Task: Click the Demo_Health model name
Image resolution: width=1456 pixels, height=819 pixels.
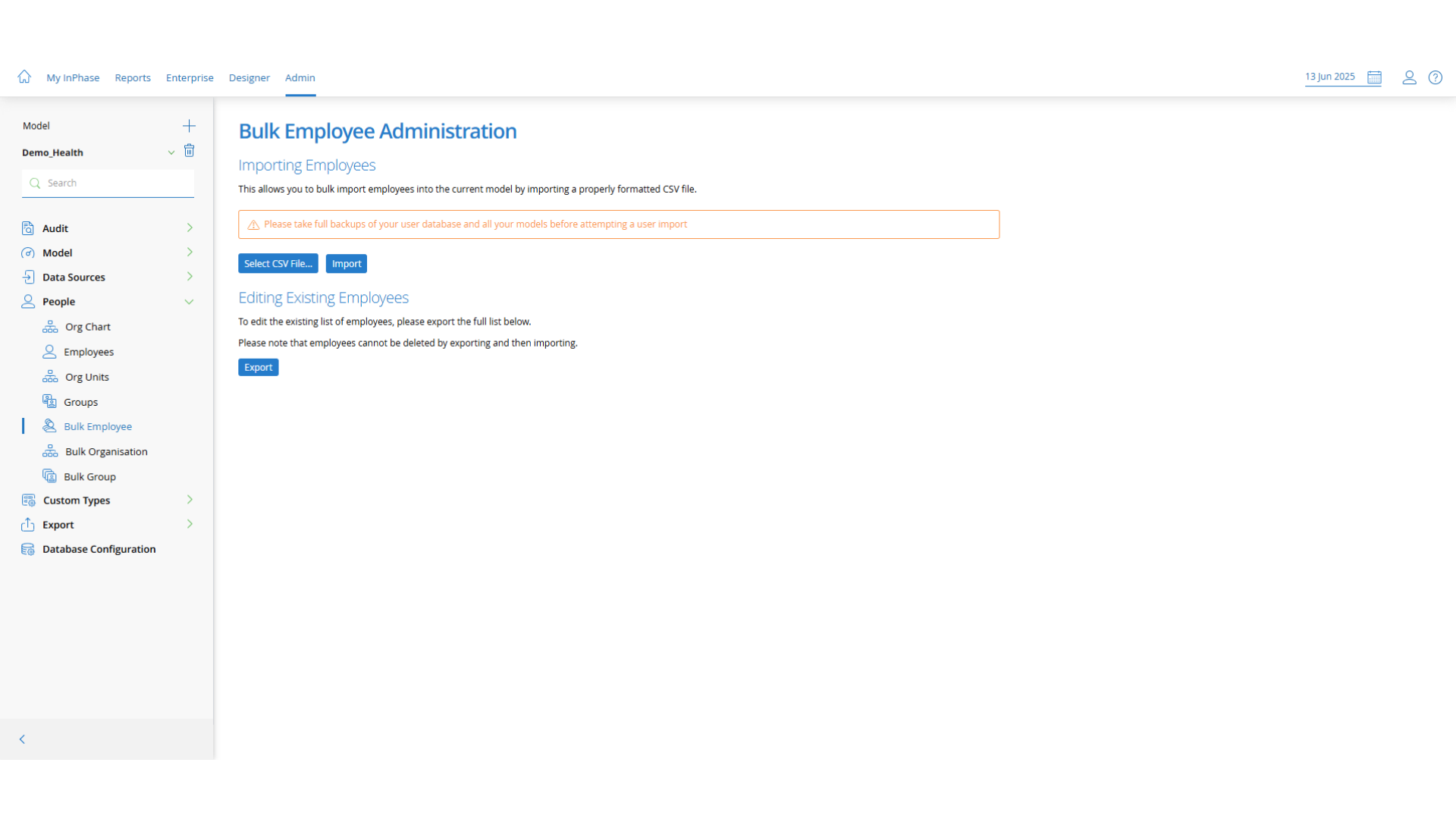Action: (53, 152)
